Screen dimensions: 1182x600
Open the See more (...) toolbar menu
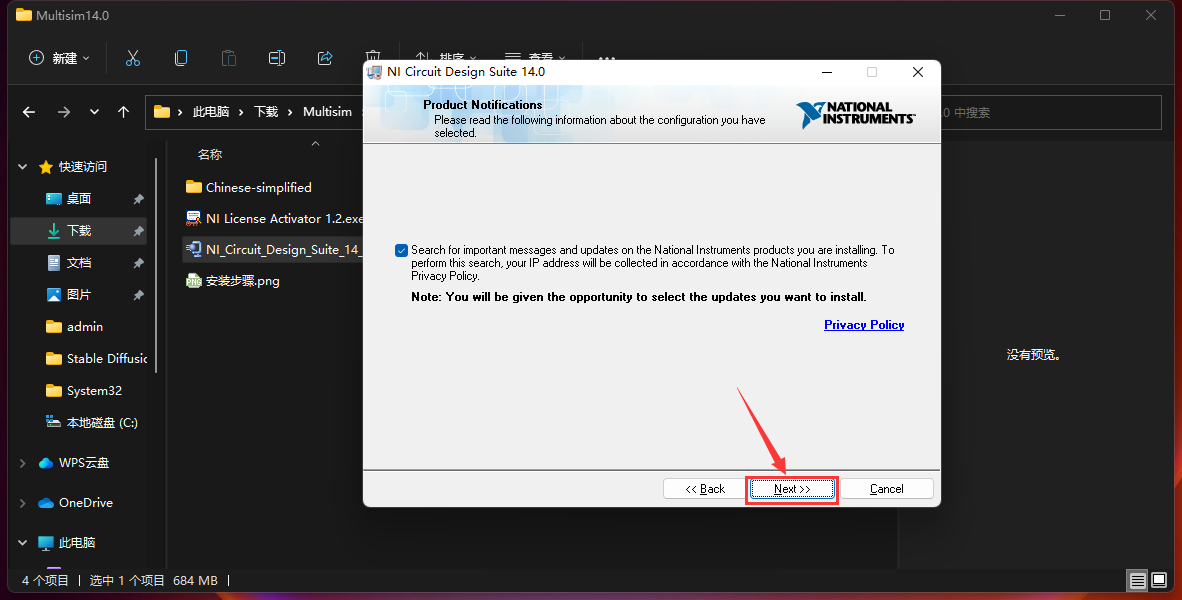pyautogui.click(x=607, y=58)
